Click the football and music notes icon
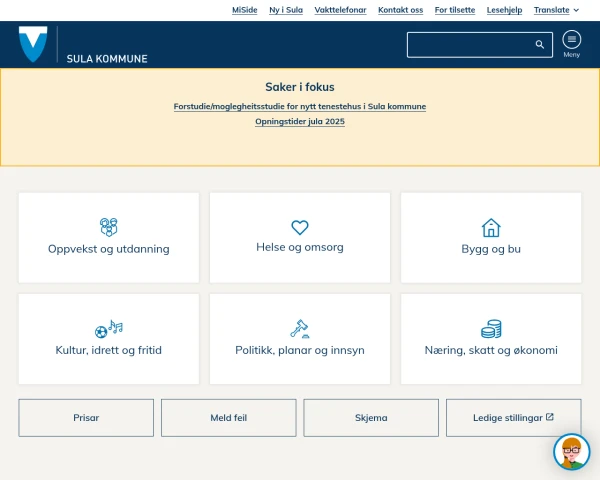 pyautogui.click(x=109, y=328)
